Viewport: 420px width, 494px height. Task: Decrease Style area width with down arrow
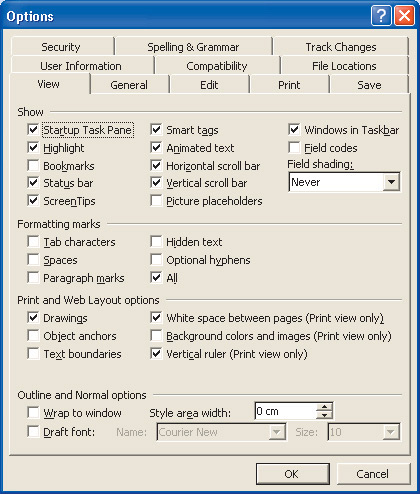pos(324,415)
